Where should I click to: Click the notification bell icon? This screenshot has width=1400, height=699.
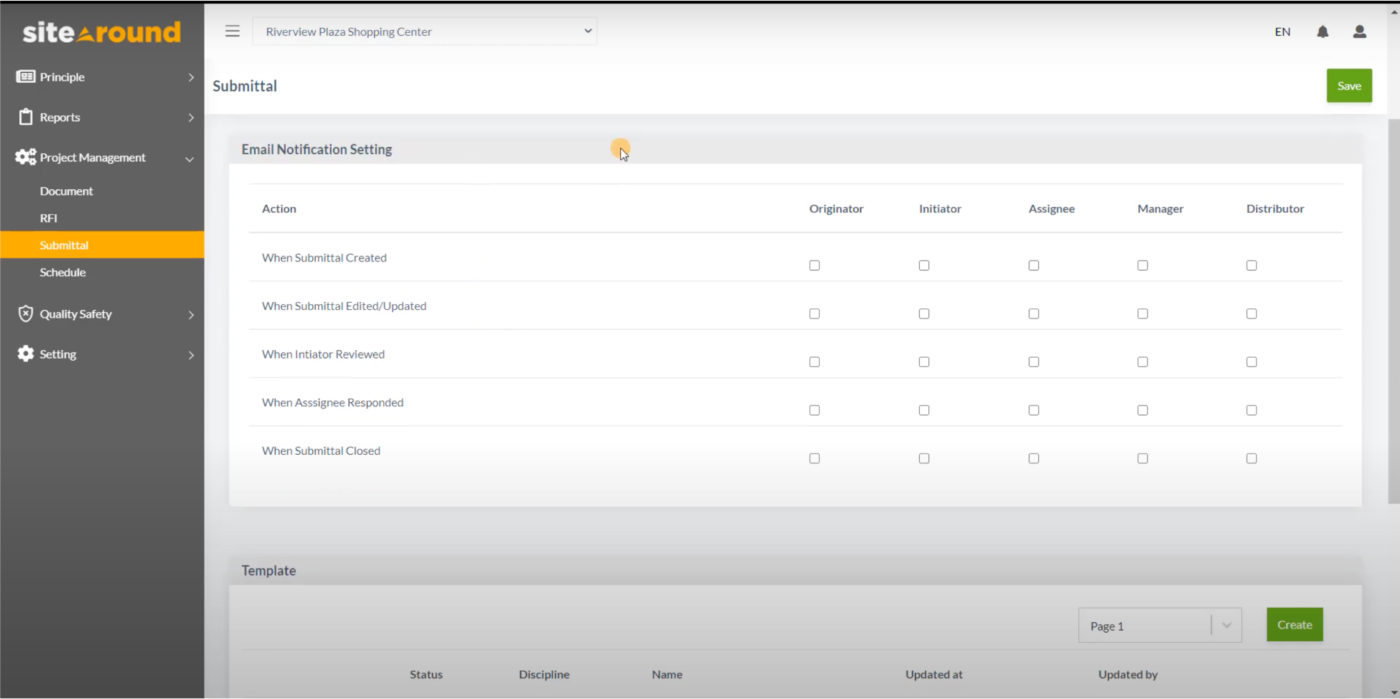click(1321, 31)
